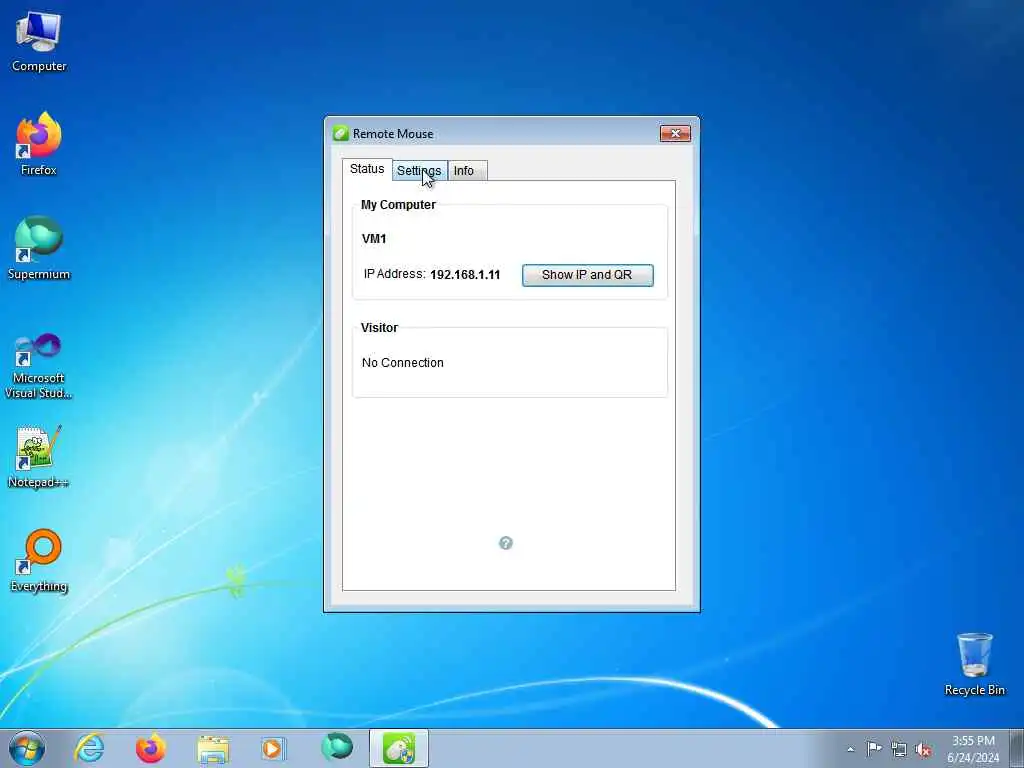Select the Computer desktop icon
The image size is (1024, 768).
[39, 42]
